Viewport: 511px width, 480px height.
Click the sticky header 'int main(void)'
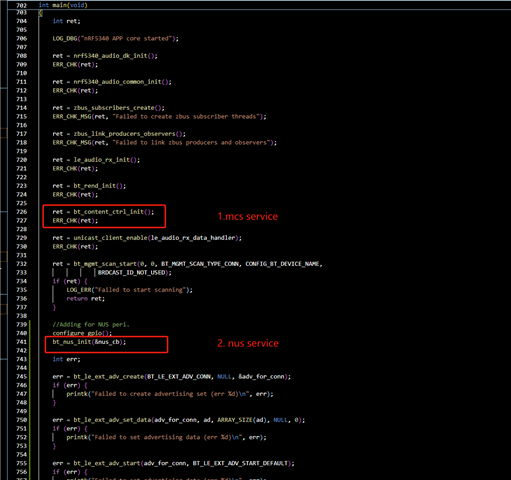coord(63,5)
